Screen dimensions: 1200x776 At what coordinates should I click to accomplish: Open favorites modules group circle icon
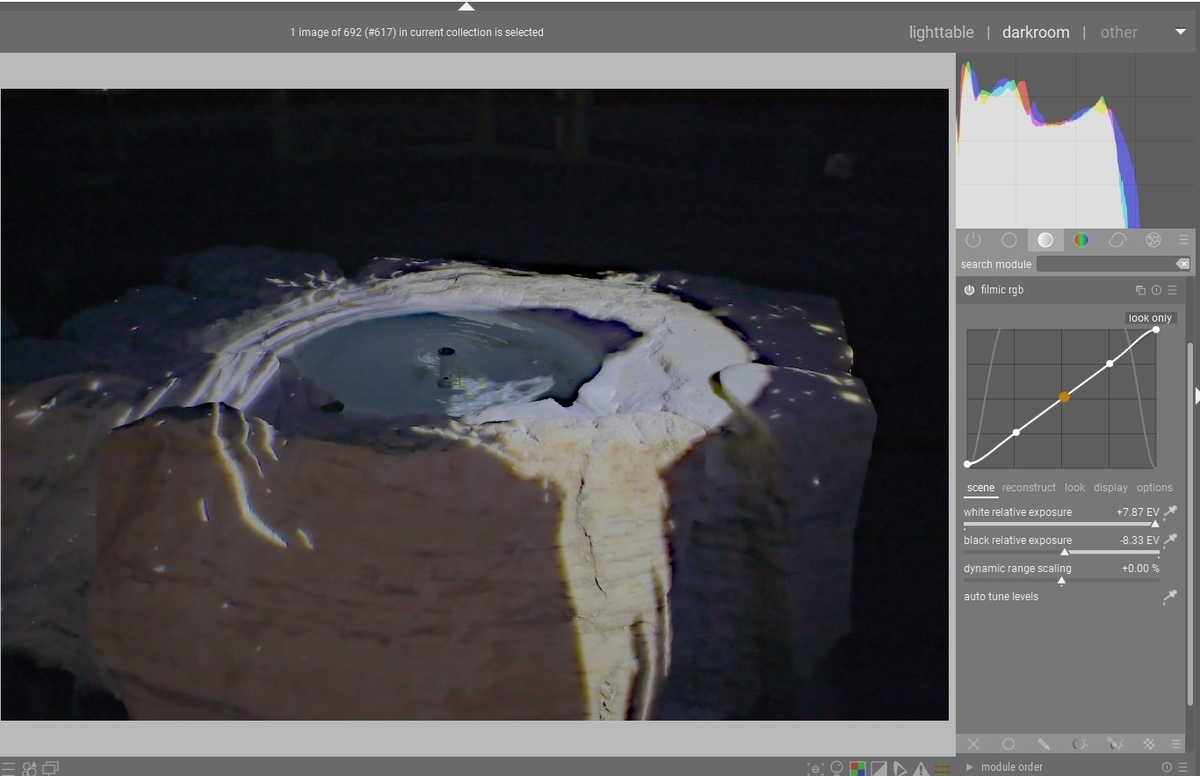click(1009, 240)
